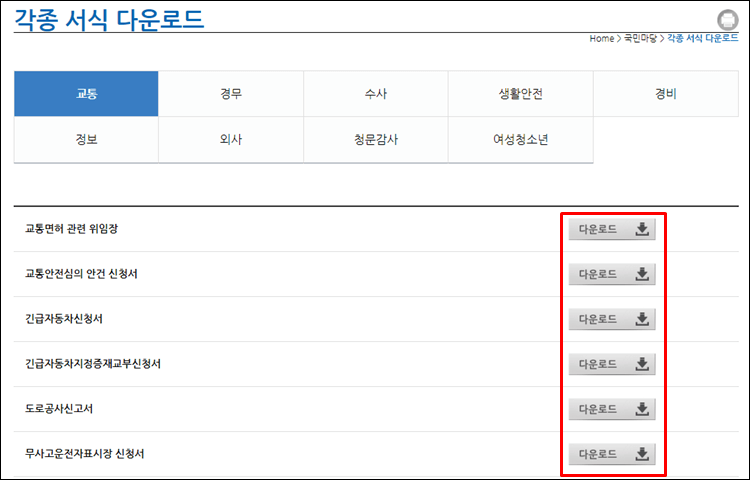Image resolution: width=750 pixels, height=480 pixels.
Task: Click the 각종 서식 다운로드 page title
Action: [x=109, y=20]
